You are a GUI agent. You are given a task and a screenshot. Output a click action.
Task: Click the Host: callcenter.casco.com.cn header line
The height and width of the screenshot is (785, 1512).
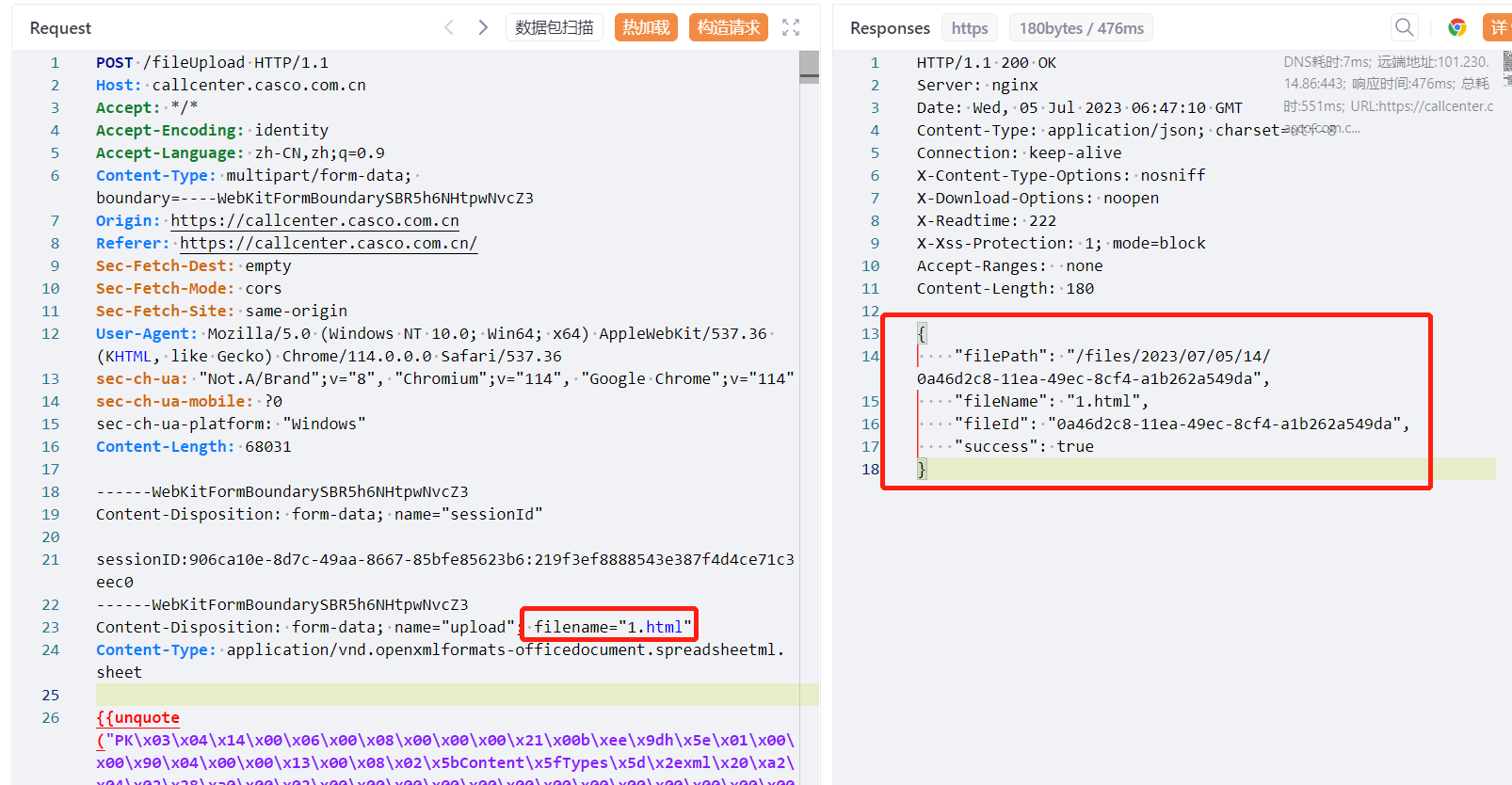tap(231, 85)
